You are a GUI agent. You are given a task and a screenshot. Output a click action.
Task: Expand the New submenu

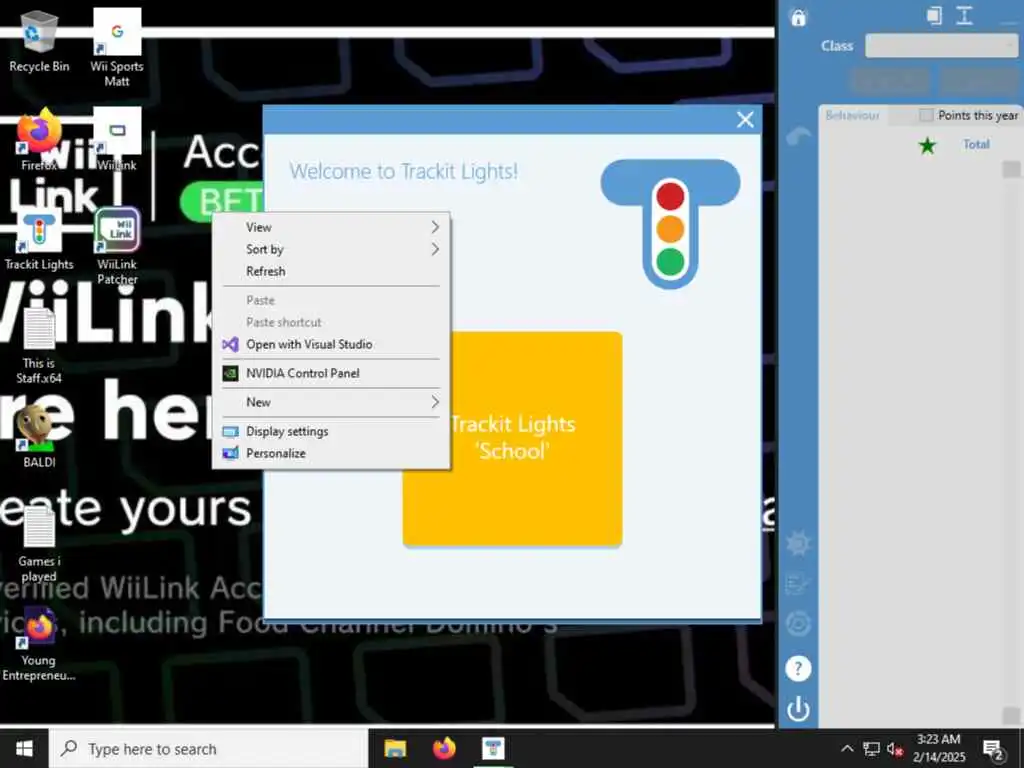pyautogui.click(x=331, y=402)
